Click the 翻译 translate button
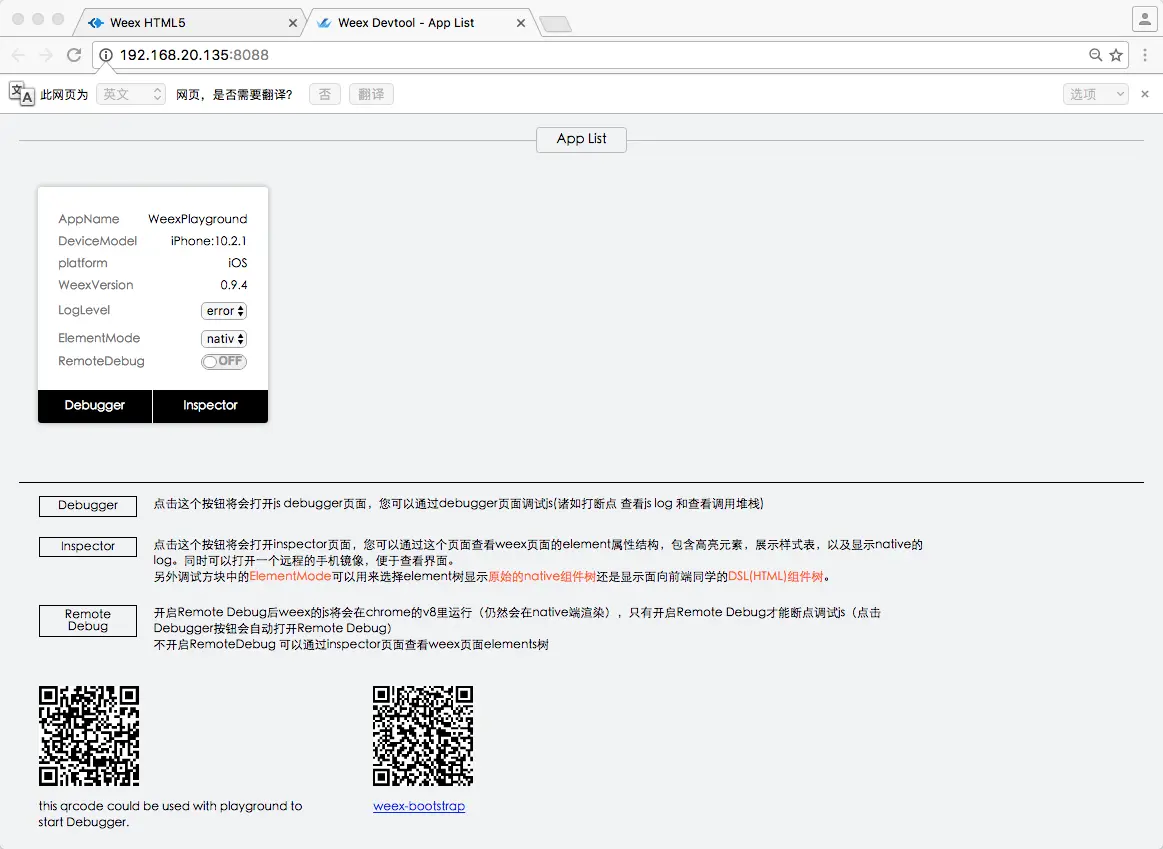Screen dimensions: 1163x849 [371, 94]
